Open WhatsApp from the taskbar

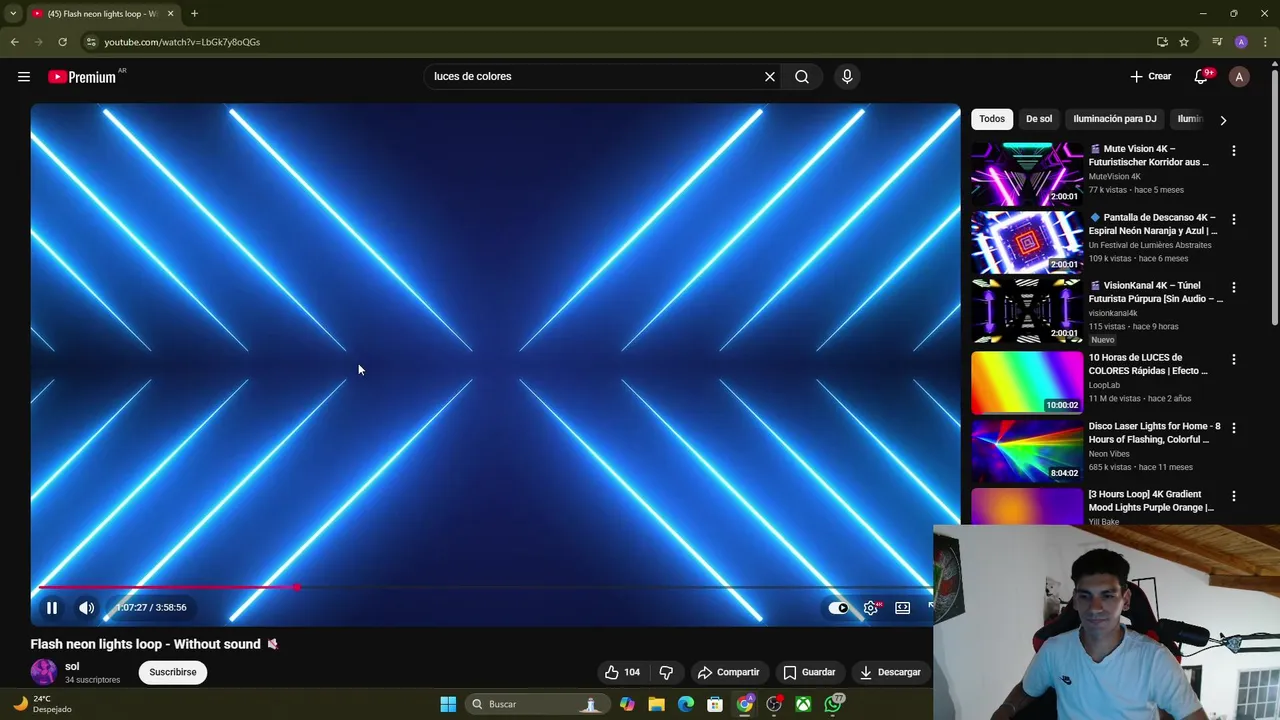pyautogui.click(x=834, y=704)
